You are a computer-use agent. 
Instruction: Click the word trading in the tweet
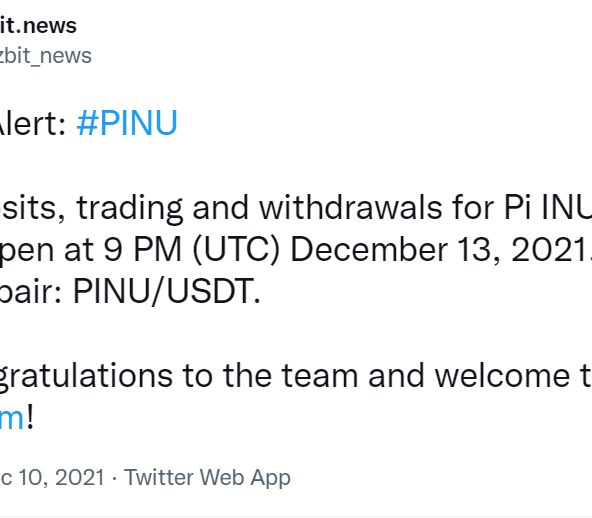(130, 209)
